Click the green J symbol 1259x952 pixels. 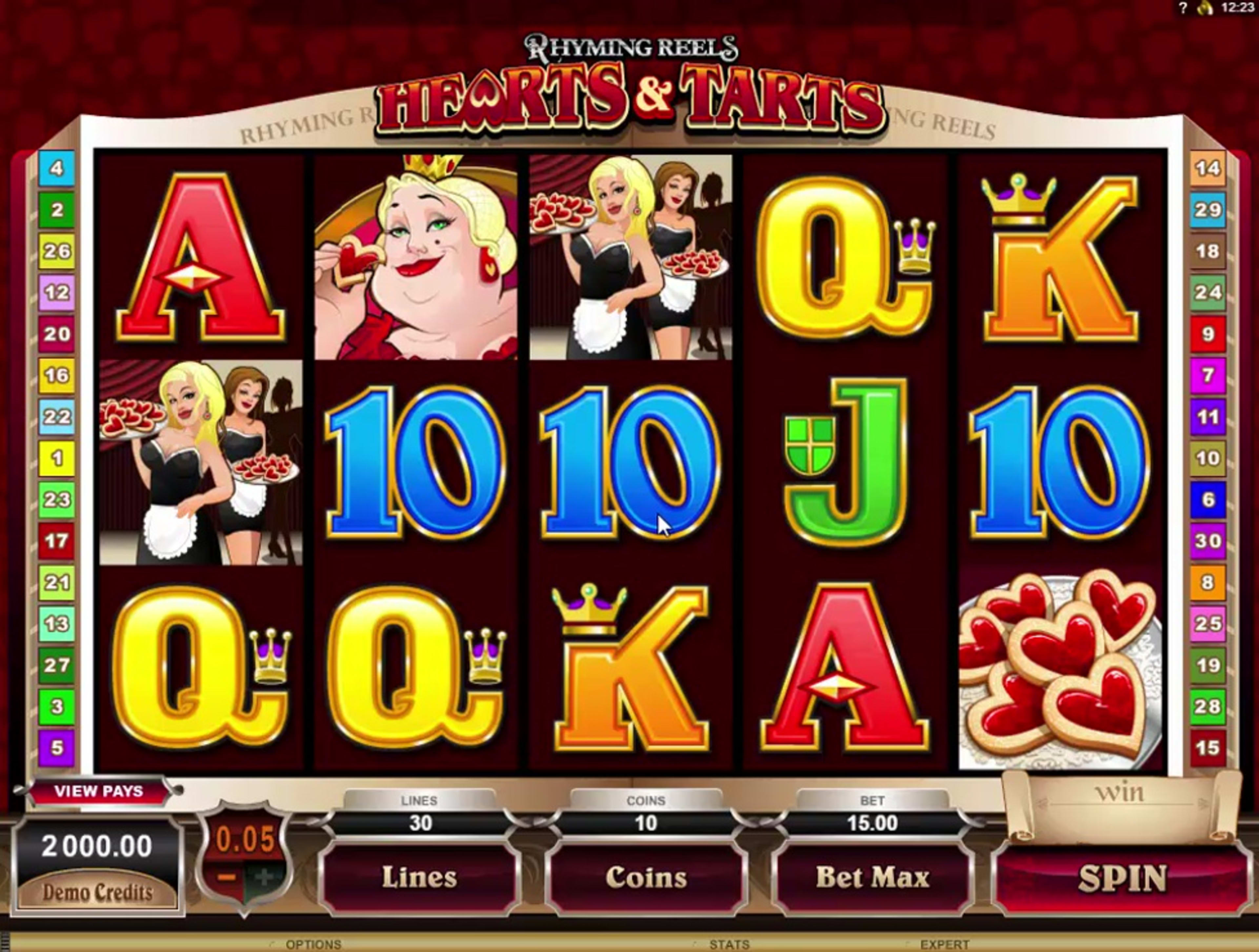pyautogui.click(x=845, y=462)
